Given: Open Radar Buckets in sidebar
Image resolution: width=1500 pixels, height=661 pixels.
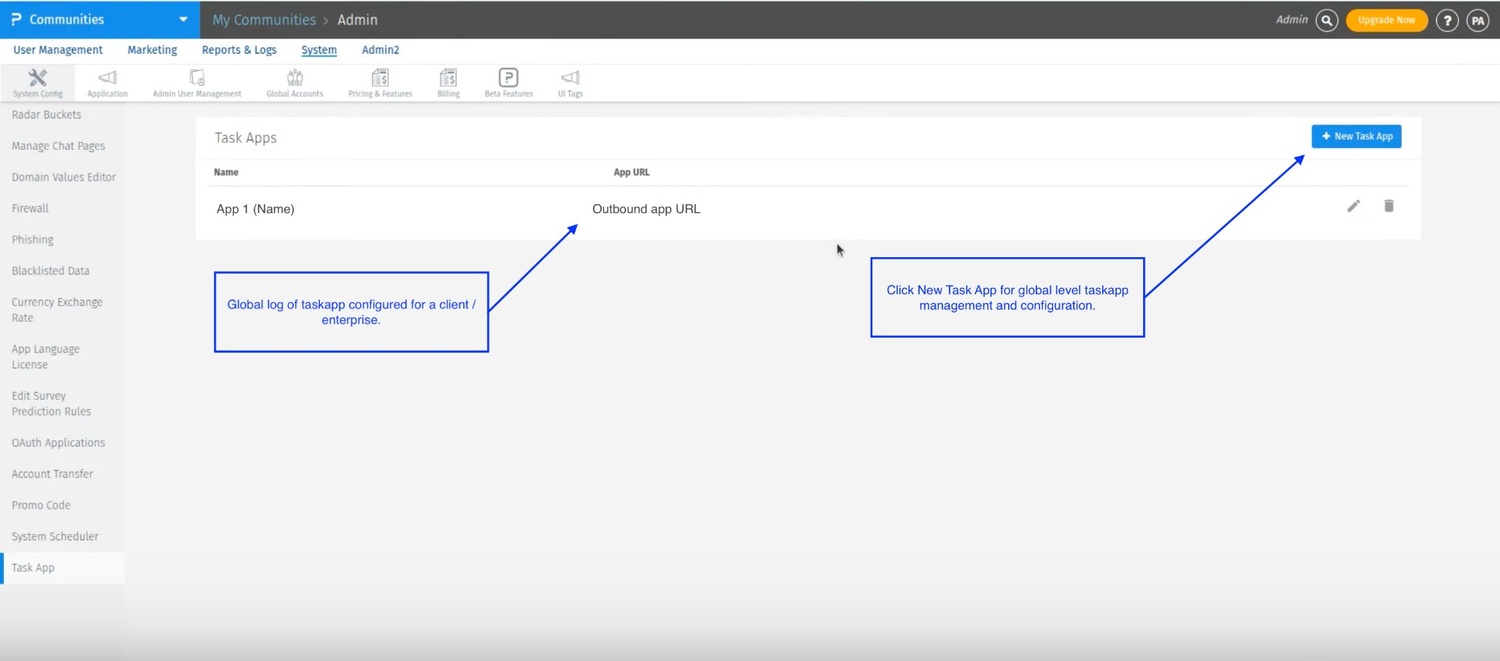Looking at the screenshot, I should click(x=46, y=115).
